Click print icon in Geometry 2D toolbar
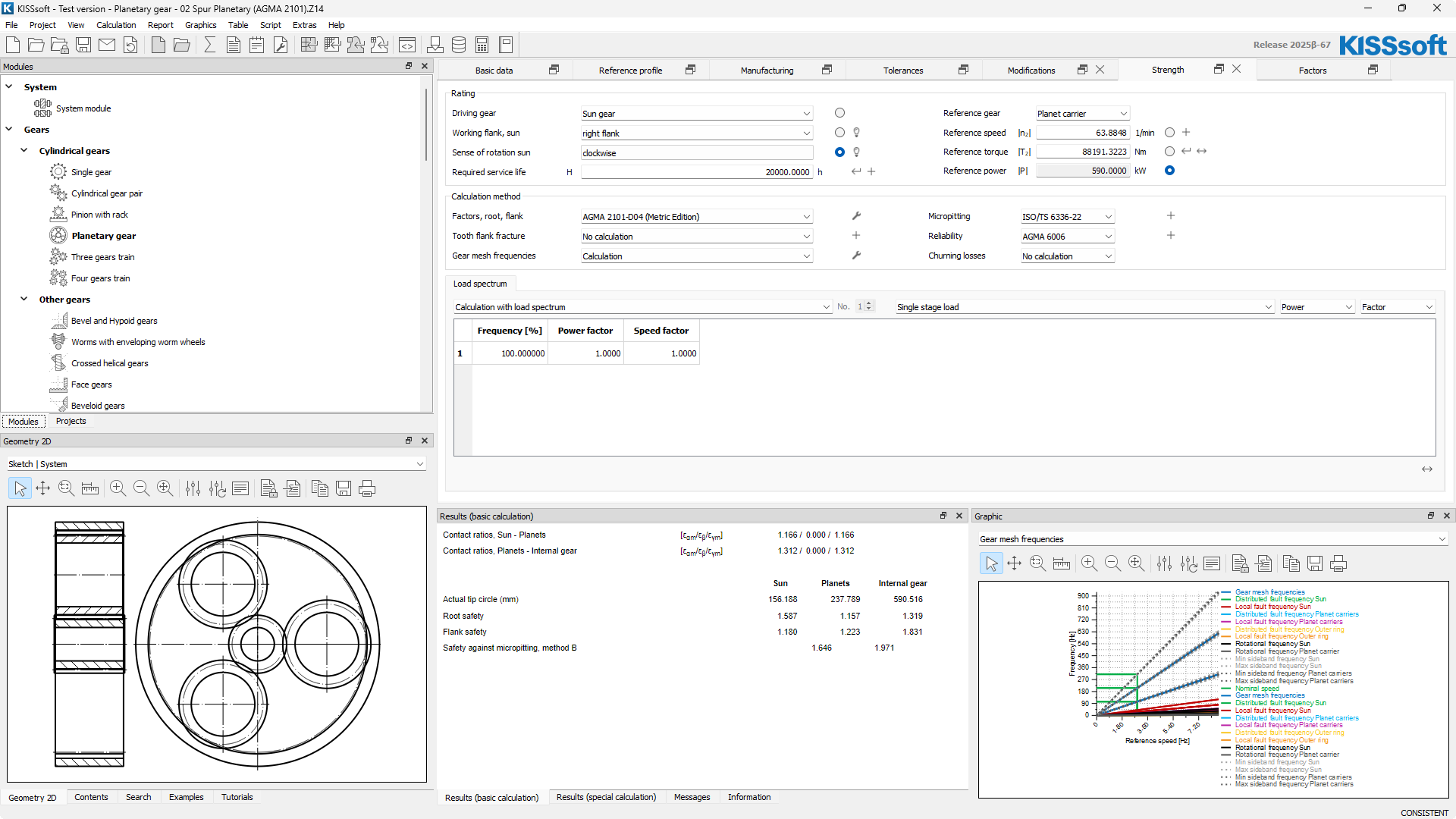The image size is (1456, 819). [x=367, y=489]
